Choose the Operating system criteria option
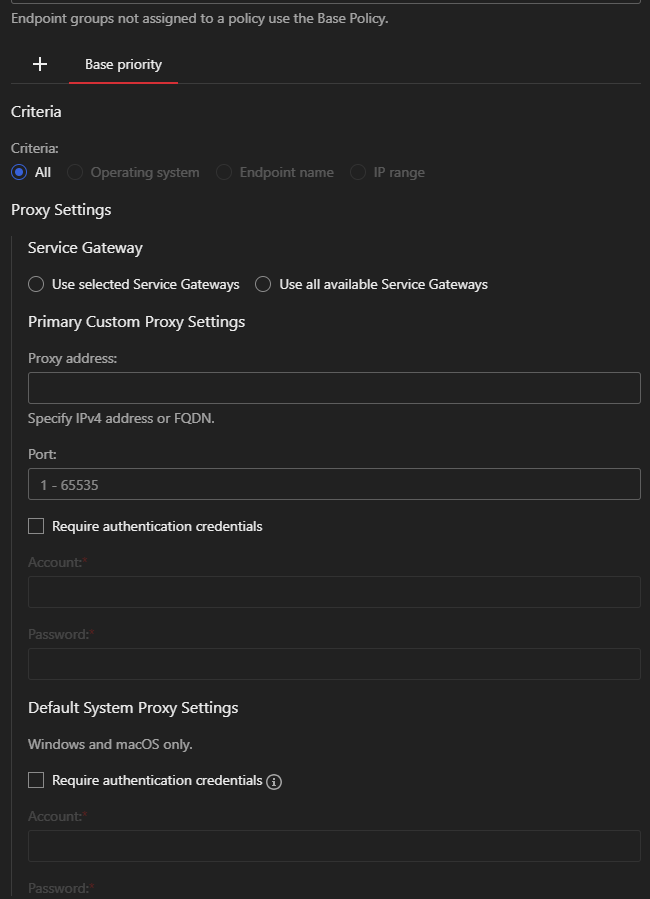The image size is (650, 899). click(75, 172)
